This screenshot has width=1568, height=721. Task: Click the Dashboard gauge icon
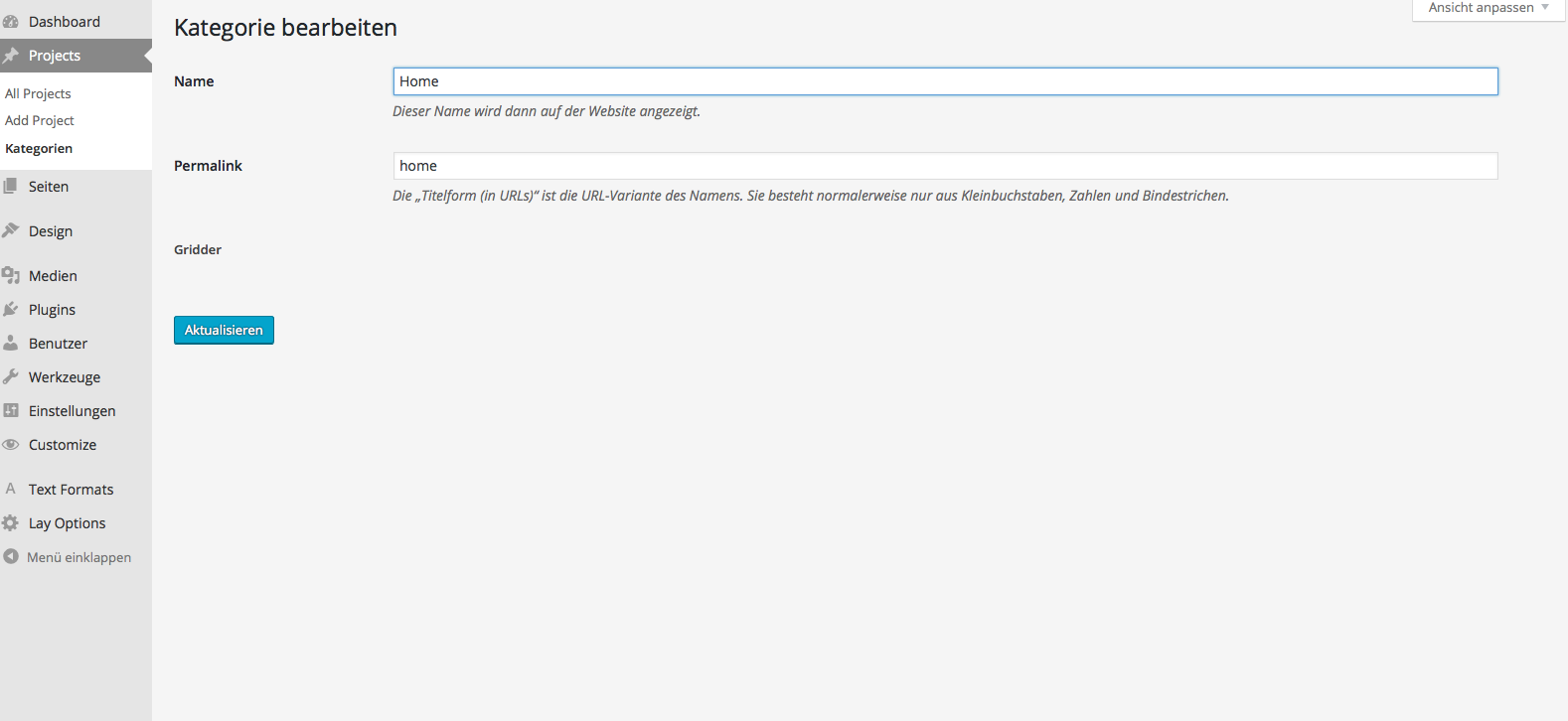(11, 22)
